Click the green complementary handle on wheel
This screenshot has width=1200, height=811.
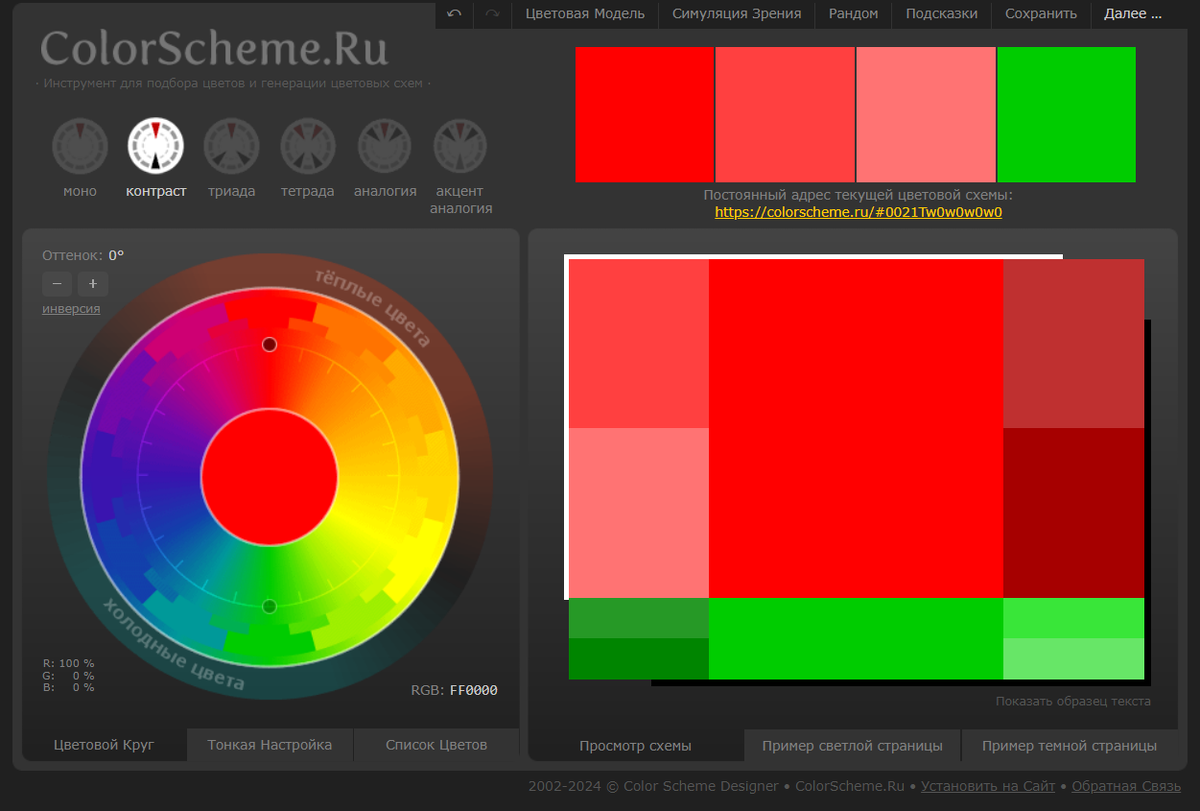click(269, 607)
